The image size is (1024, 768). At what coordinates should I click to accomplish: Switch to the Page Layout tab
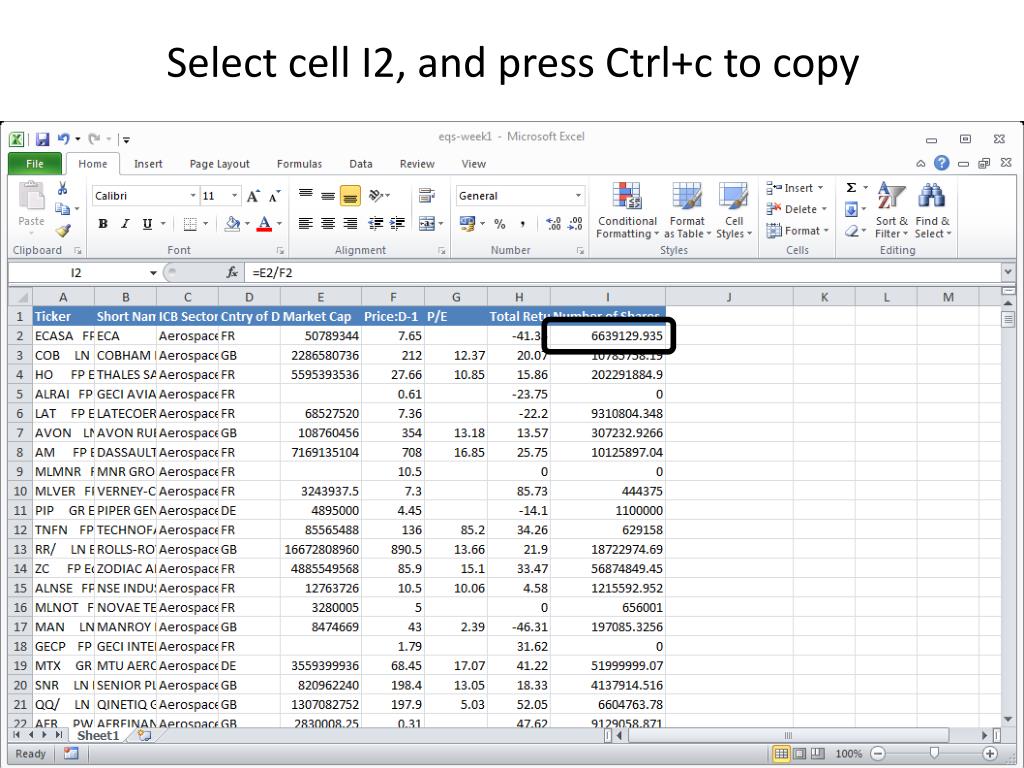tap(219, 164)
